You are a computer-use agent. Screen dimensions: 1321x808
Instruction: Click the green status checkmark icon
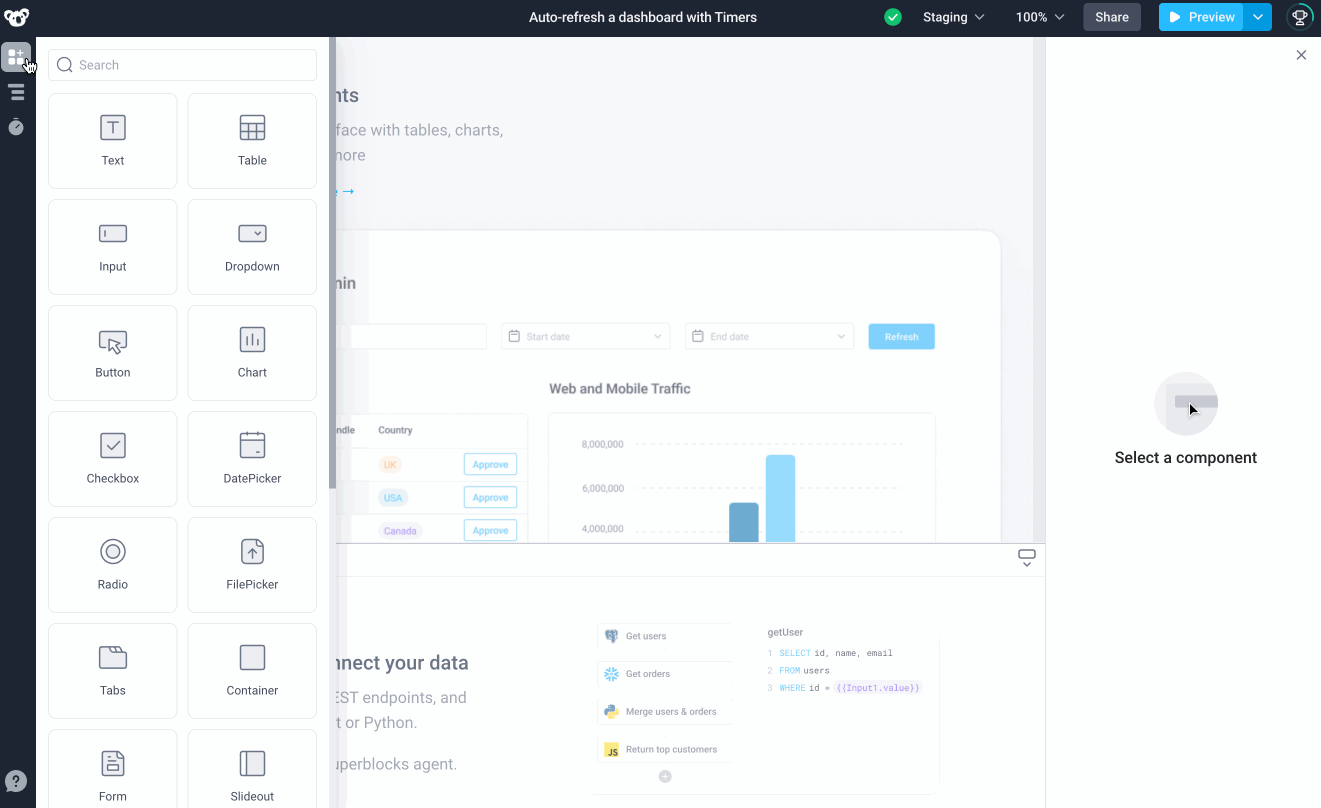click(893, 17)
